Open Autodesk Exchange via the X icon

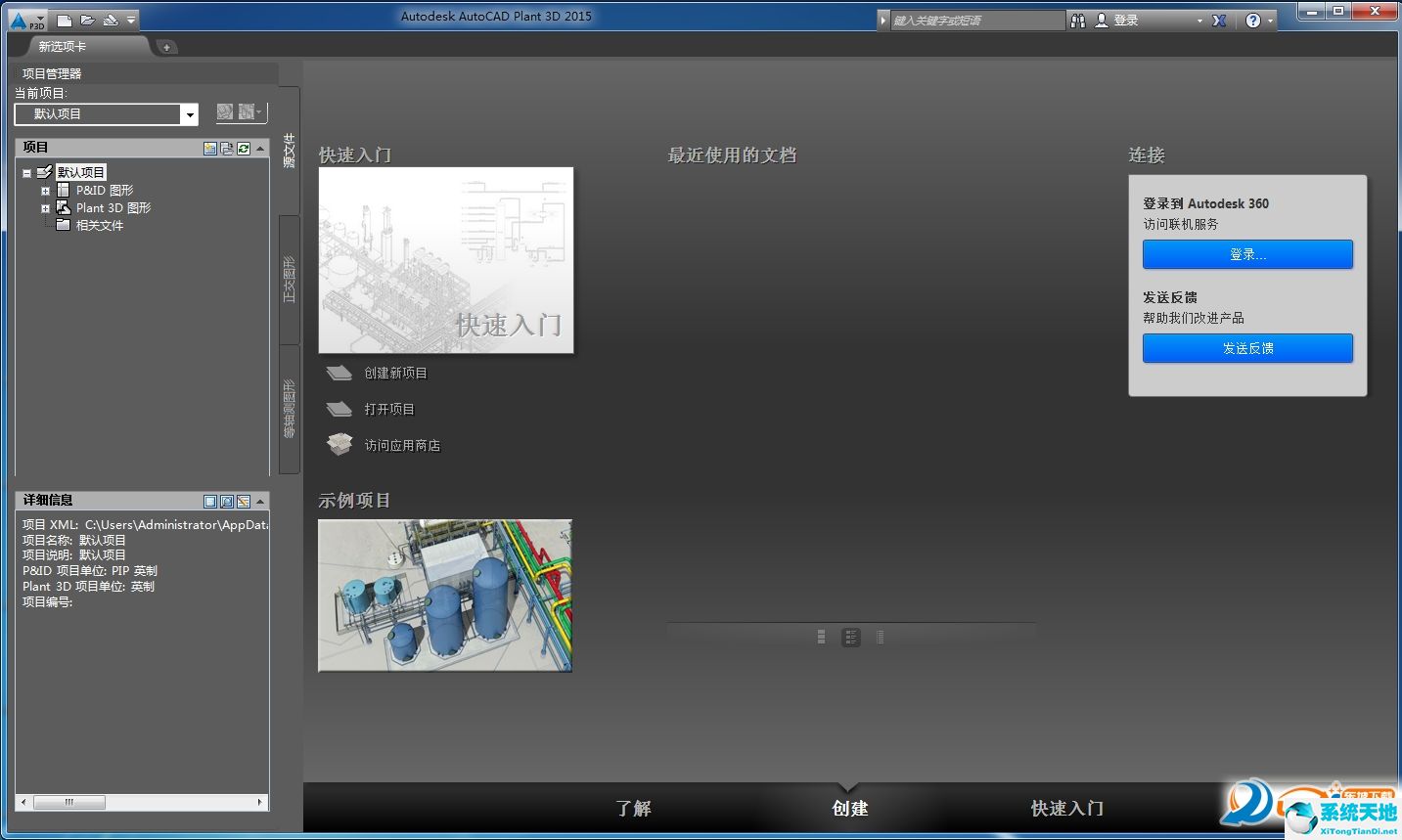(x=1218, y=20)
